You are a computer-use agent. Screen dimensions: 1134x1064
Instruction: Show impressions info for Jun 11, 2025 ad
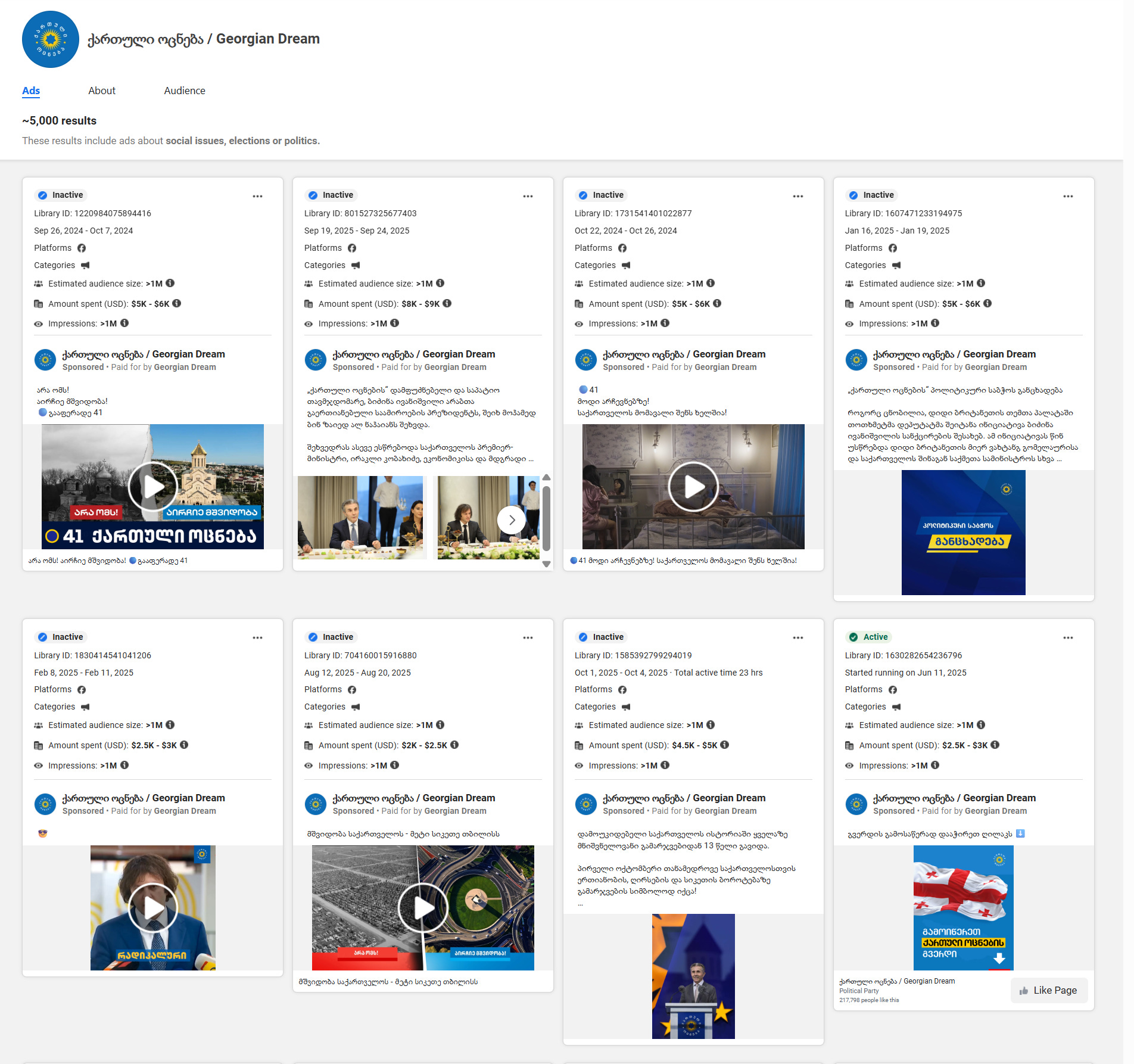click(935, 765)
